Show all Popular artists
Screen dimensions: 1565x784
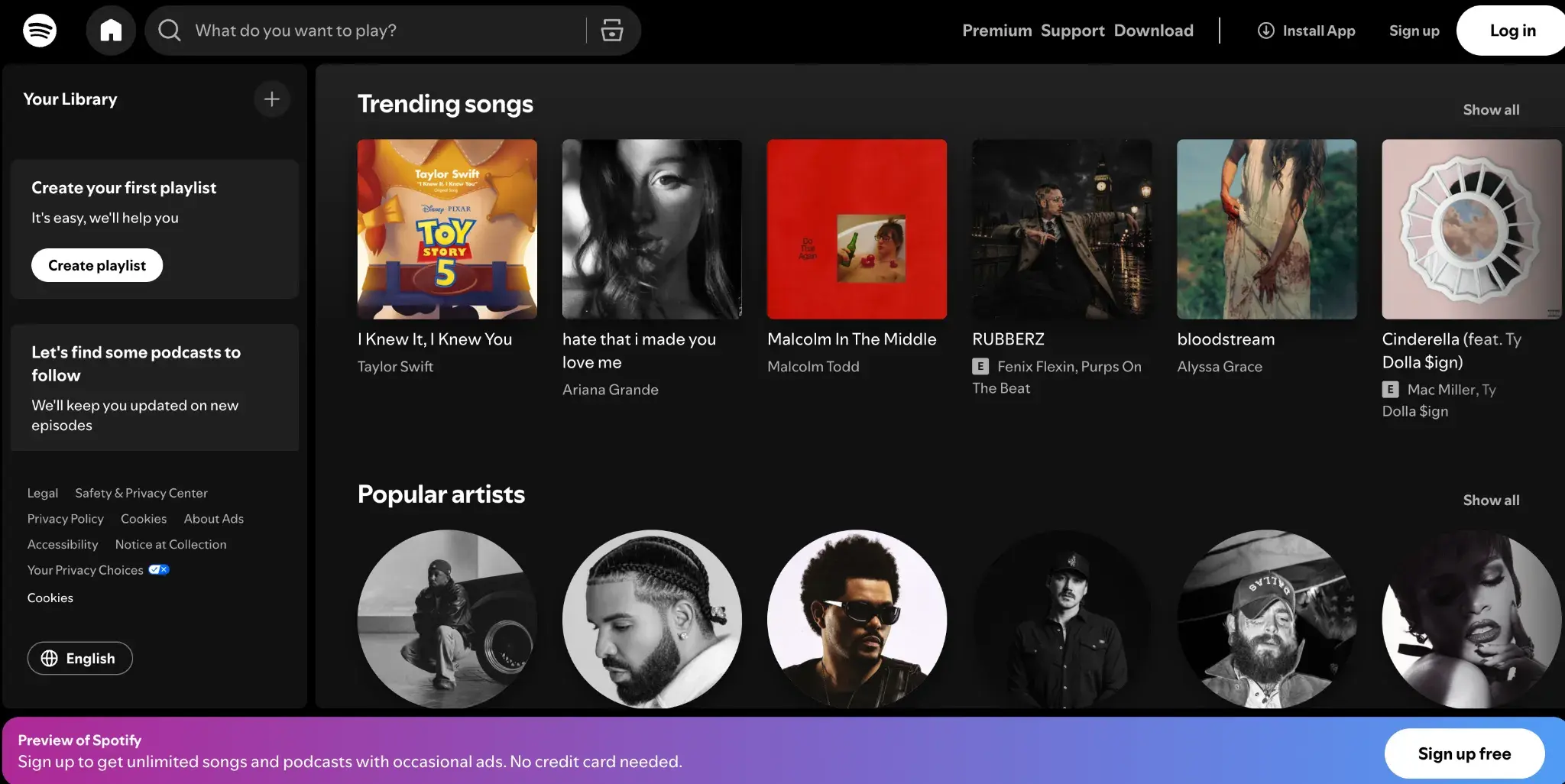click(x=1491, y=501)
